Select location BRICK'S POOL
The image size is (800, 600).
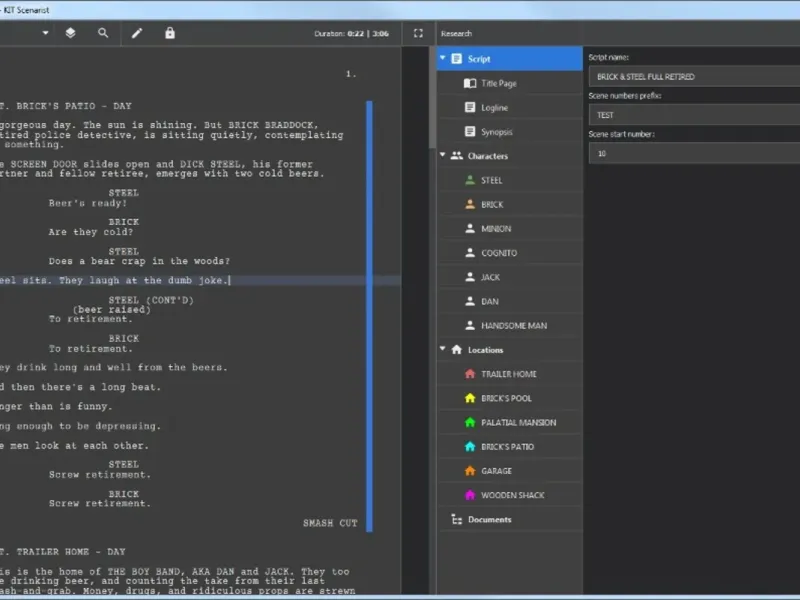click(510, 398)
